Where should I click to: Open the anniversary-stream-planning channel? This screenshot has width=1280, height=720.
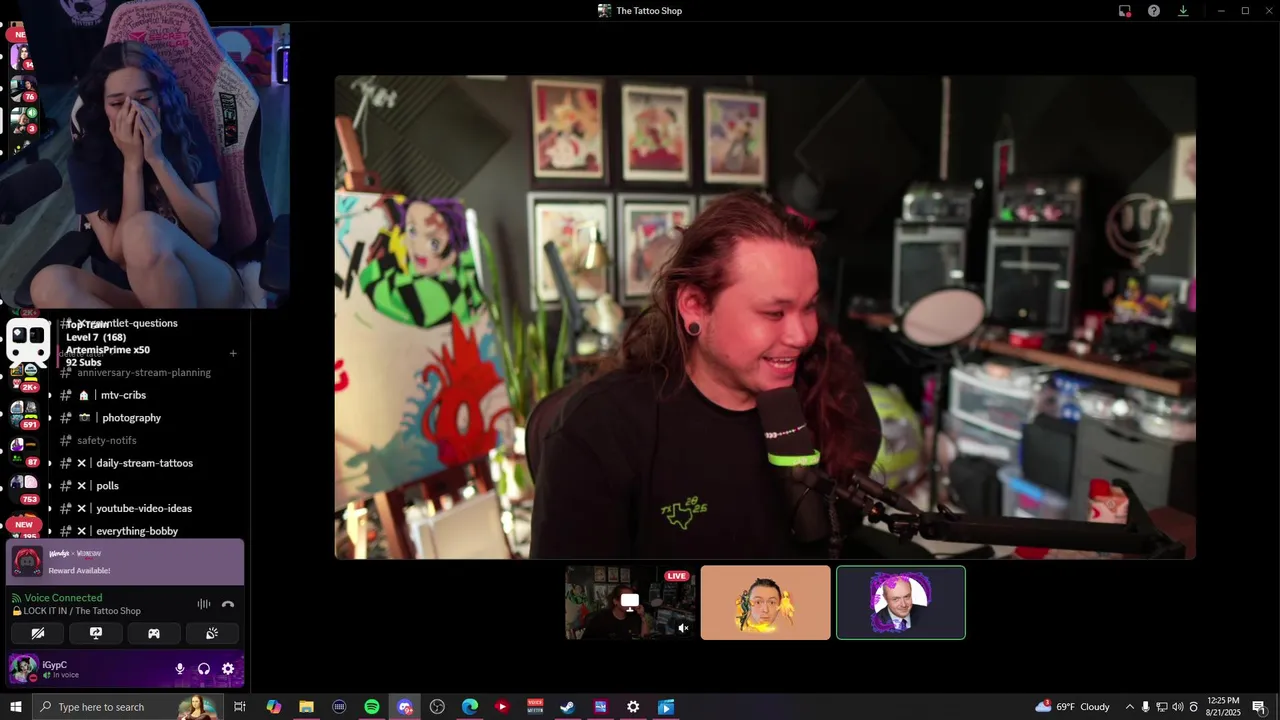pos(143,372)
